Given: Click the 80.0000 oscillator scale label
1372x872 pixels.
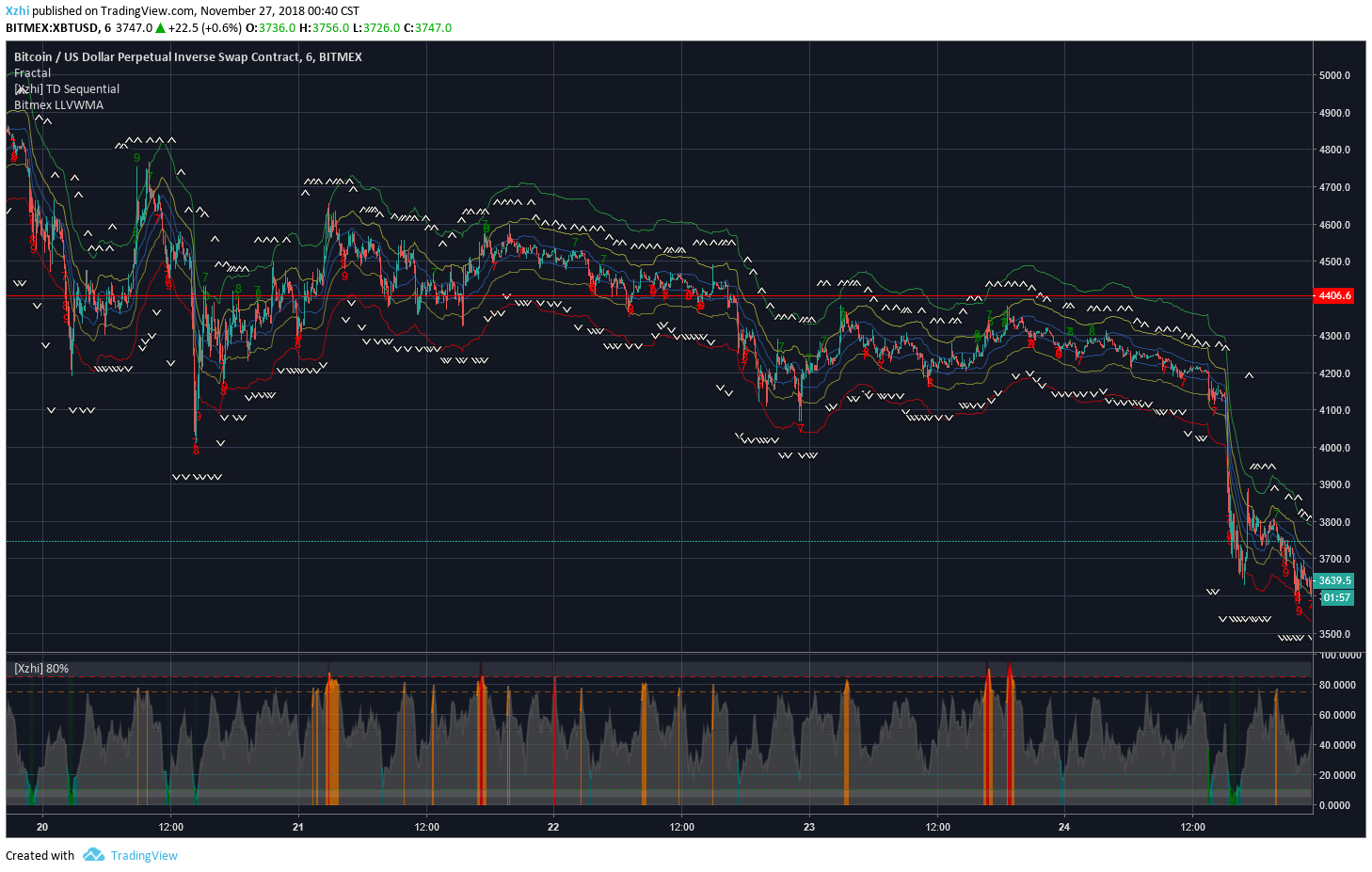Looking at the screenshot, I should point(1336,685).
